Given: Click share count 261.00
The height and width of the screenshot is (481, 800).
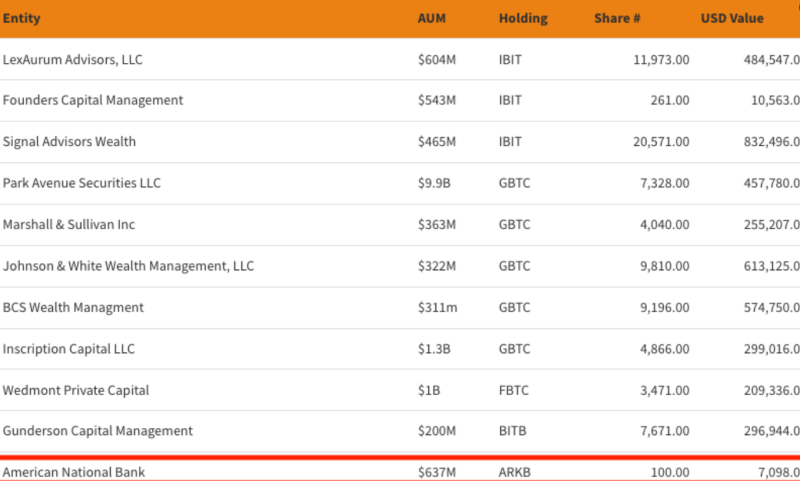Looking at the screenshot, I should [x=670, y=100].
